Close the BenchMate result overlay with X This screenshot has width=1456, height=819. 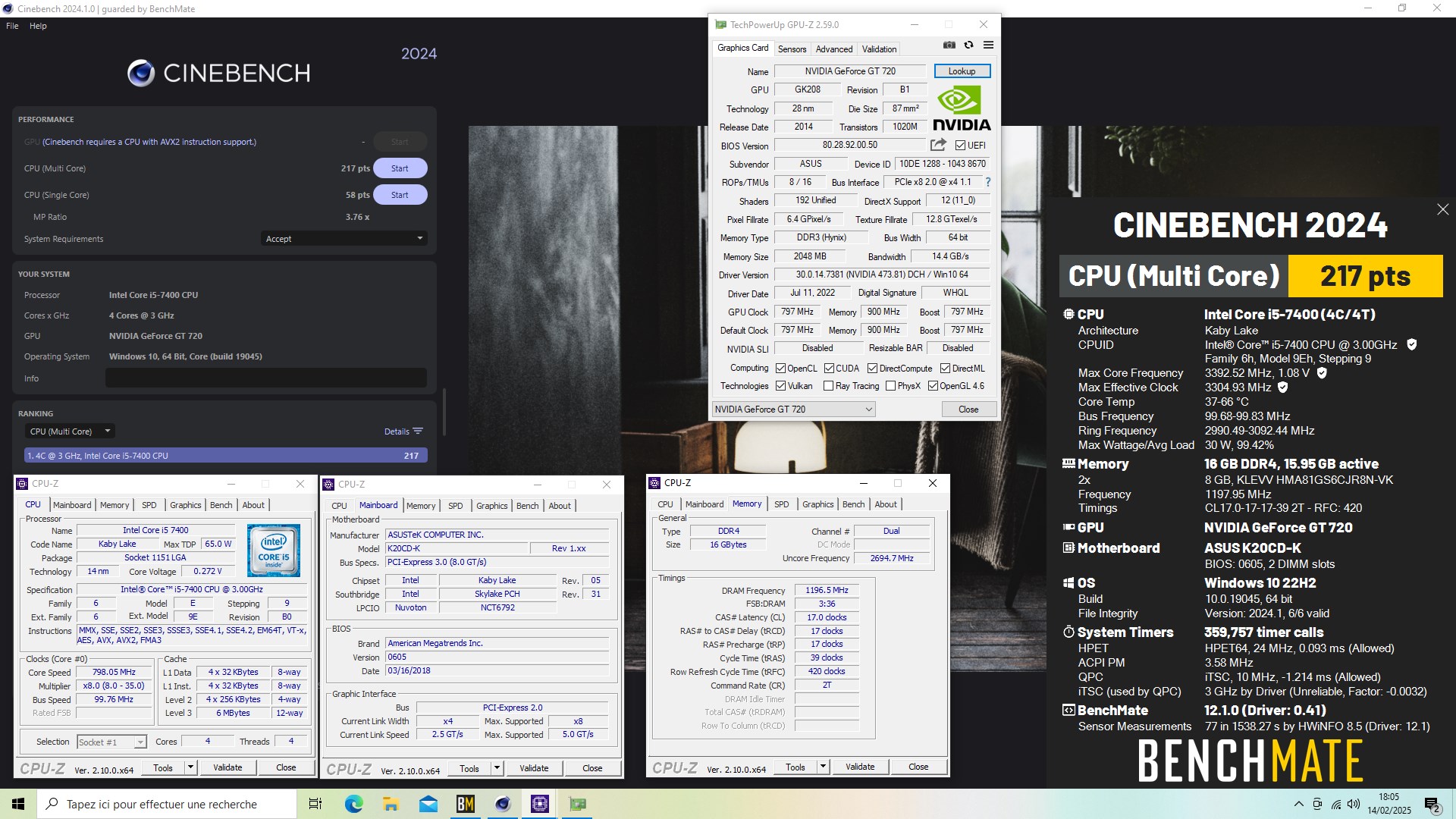(x=1442, y=209)
